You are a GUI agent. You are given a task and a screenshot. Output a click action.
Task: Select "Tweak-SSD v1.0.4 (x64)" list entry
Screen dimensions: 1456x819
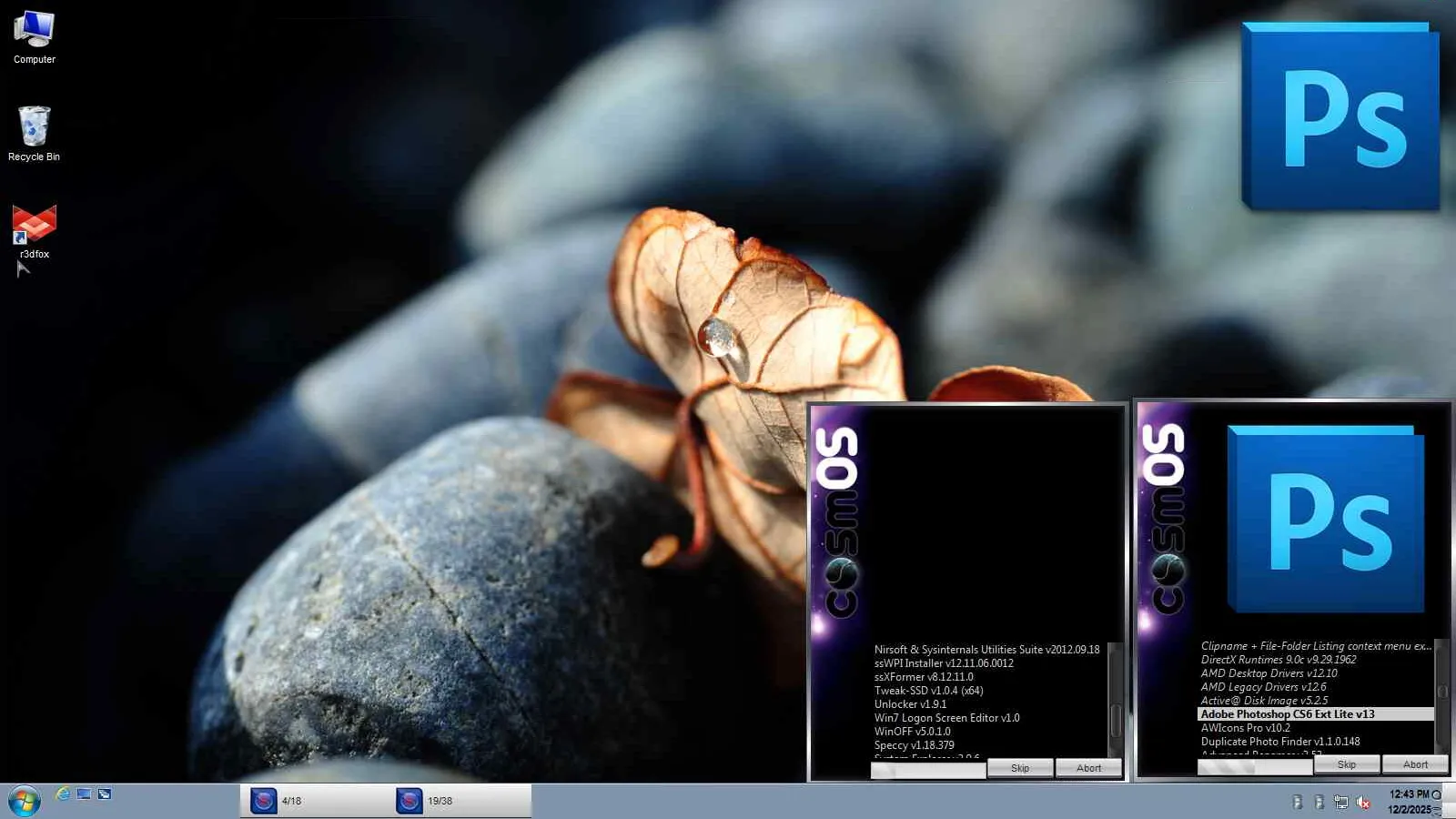point(928,691)
